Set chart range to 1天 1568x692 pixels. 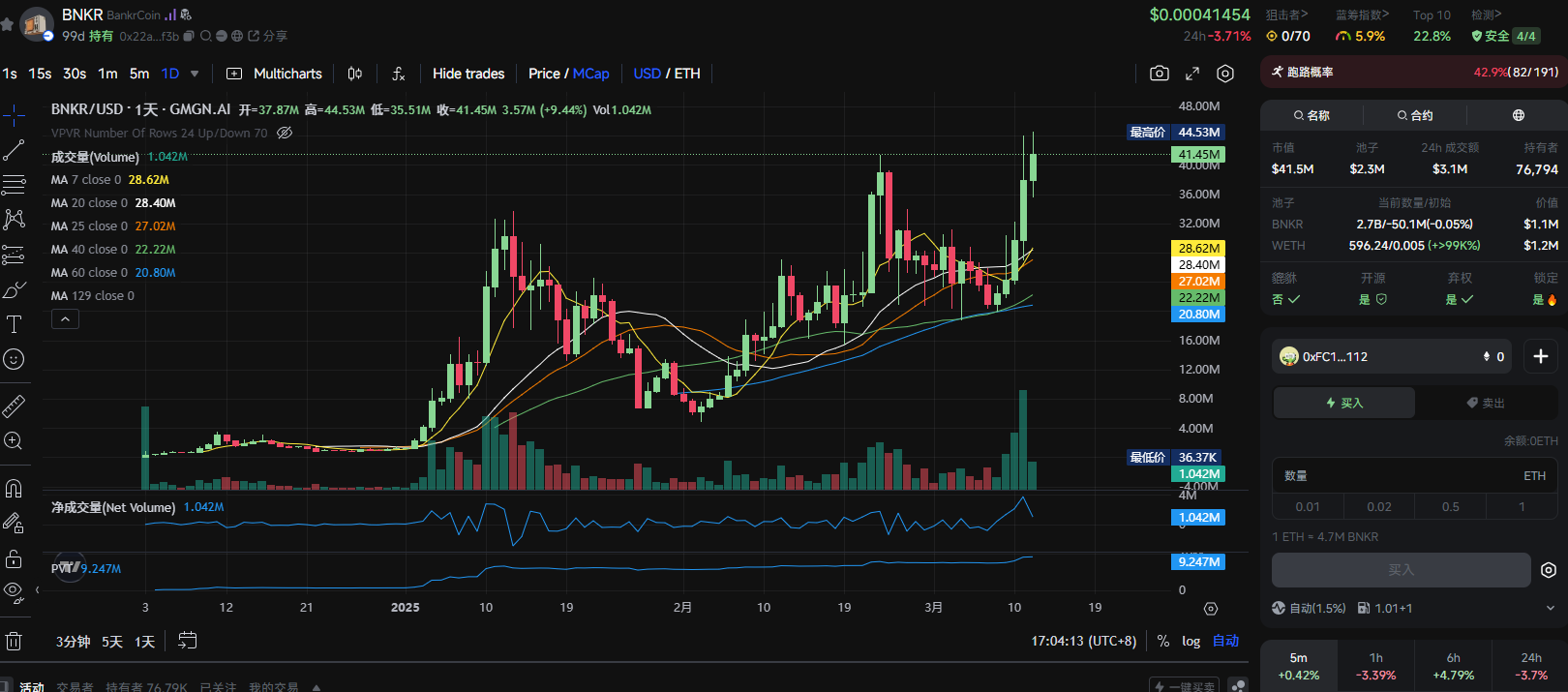(144, 642)
